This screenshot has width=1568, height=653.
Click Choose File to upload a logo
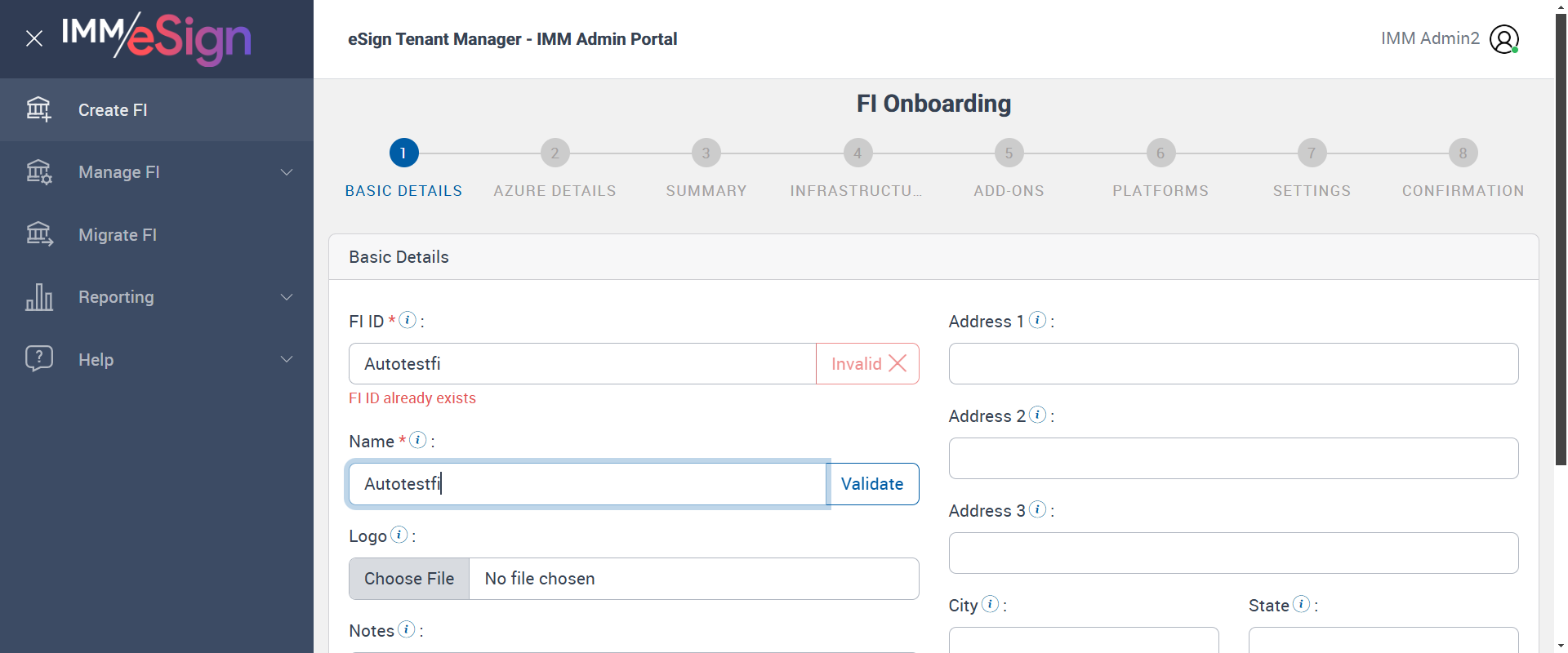[x=409, y=579]
